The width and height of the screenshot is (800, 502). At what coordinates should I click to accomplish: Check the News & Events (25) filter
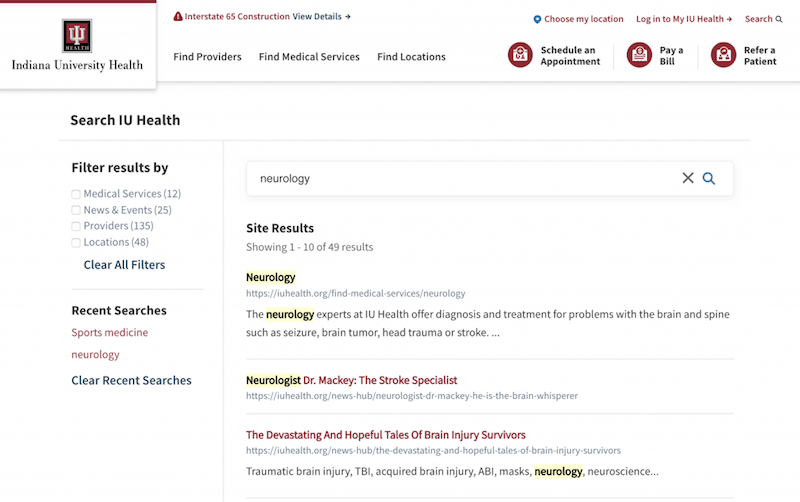coord(76,210)
